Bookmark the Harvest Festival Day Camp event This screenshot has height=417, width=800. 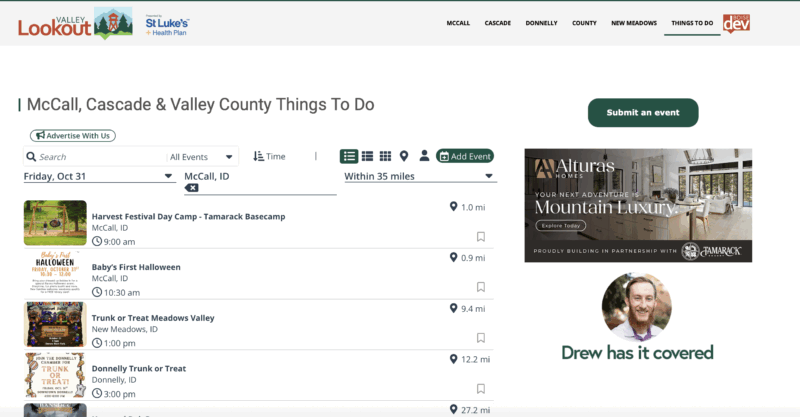[481, 237]
